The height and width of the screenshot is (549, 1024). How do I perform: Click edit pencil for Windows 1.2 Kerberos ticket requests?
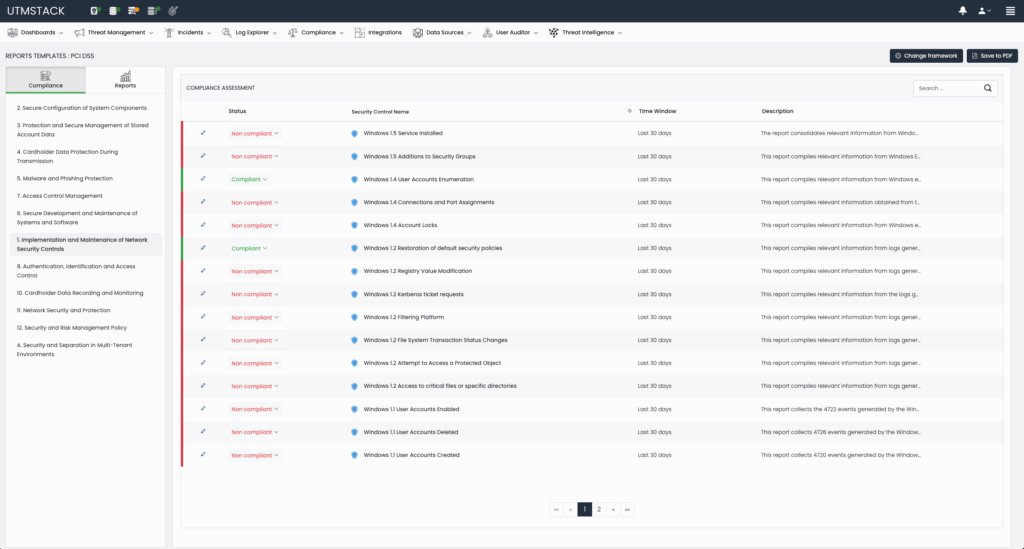point(203,294)
